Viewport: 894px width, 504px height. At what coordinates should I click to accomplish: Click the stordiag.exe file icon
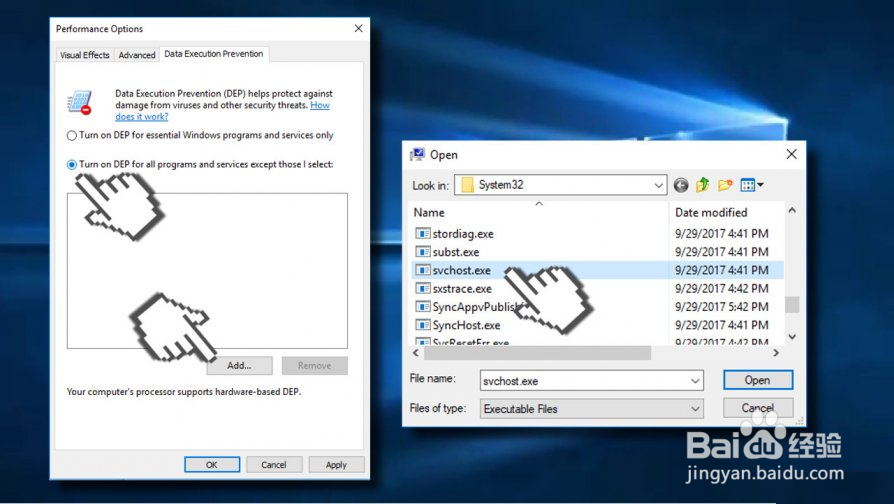tap(422, 233)
